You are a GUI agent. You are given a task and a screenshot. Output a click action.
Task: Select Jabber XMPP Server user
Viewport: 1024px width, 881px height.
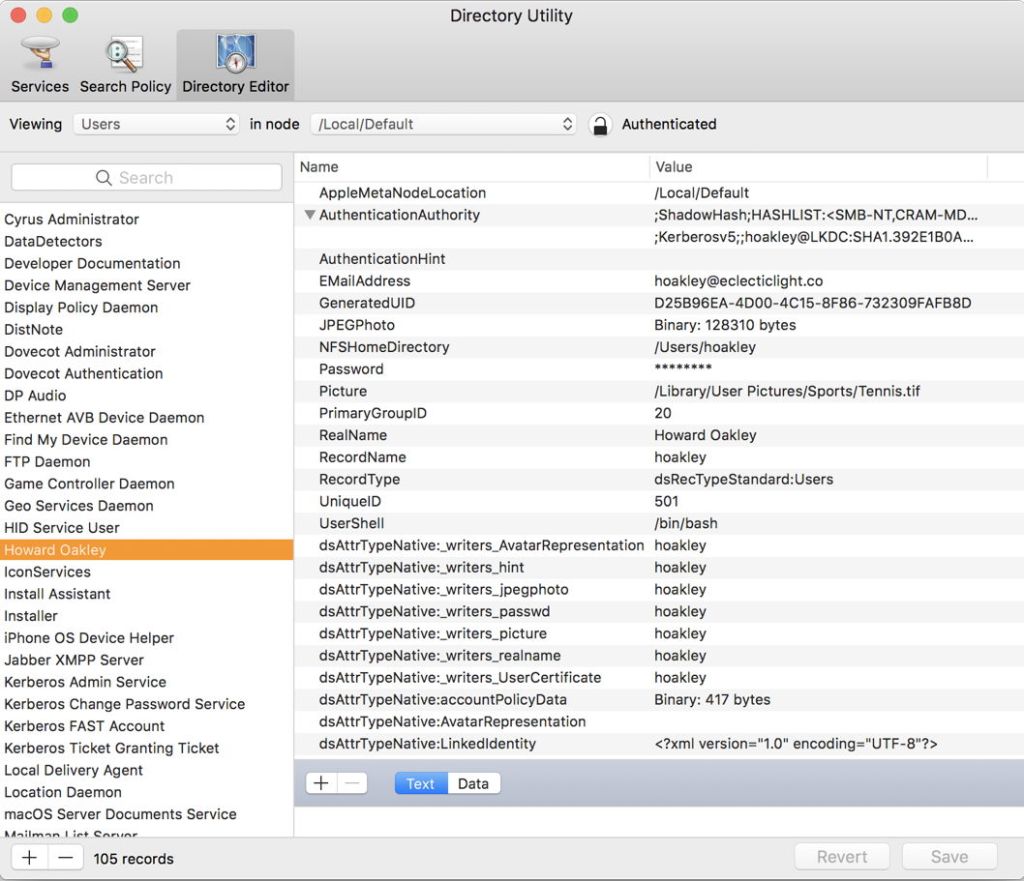point(146,660)
